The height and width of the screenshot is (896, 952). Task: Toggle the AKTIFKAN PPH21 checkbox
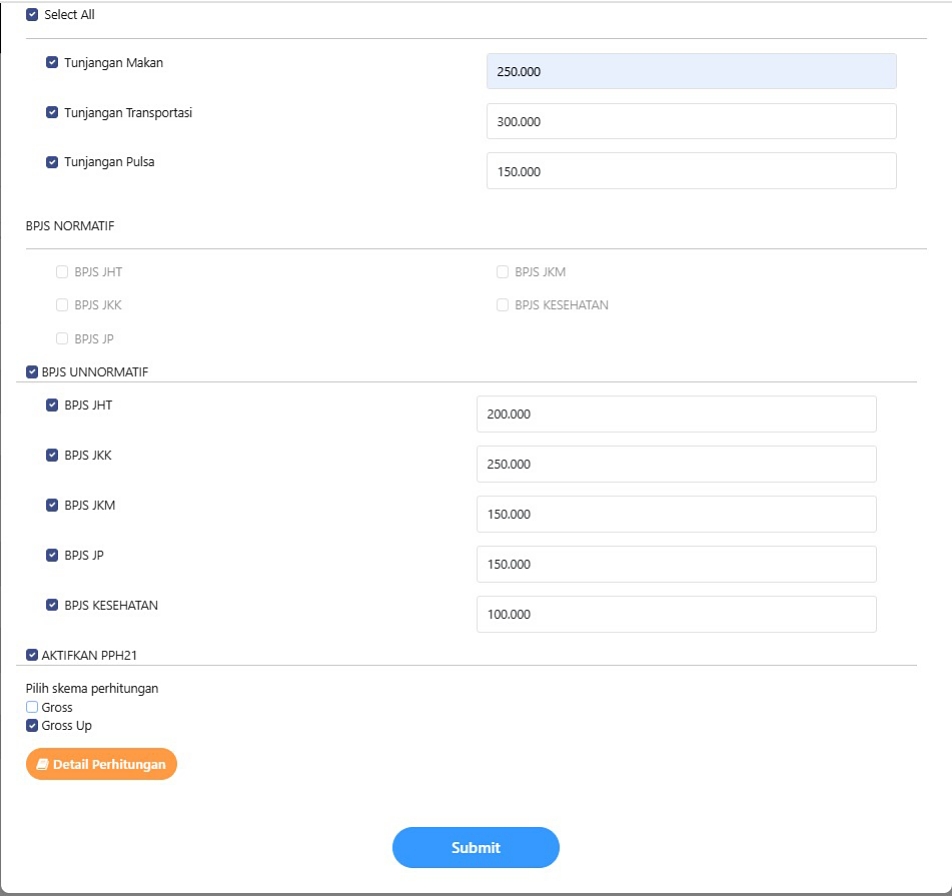pyautogui.click(x=32, y=656)
